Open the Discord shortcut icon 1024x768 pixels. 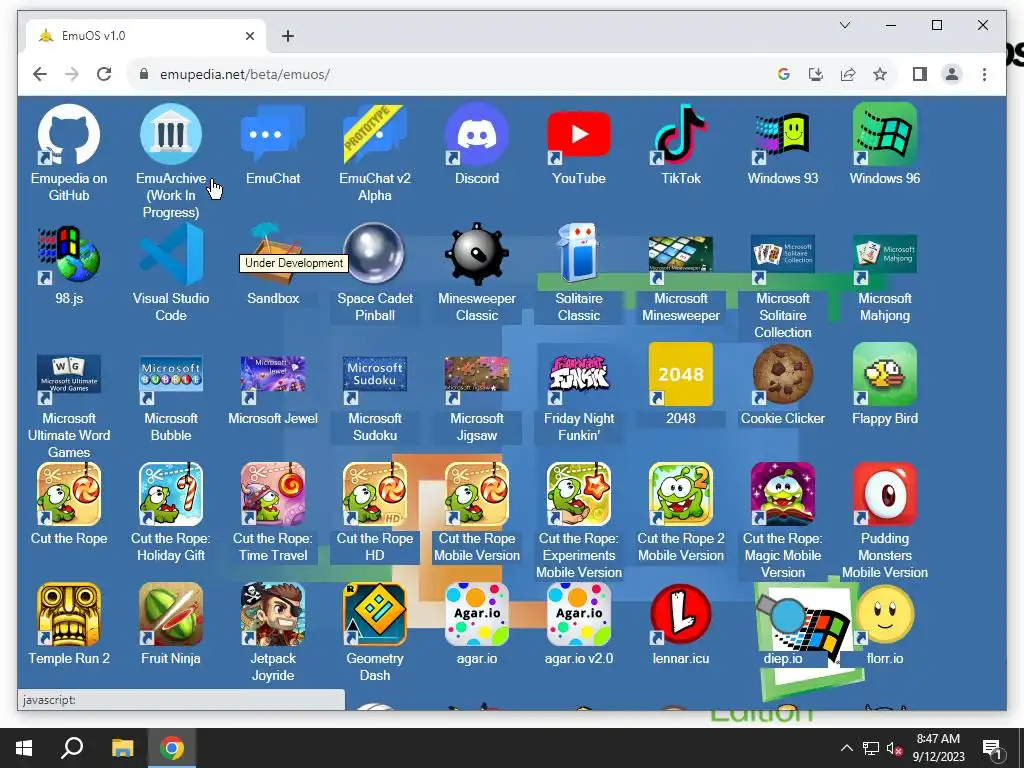coord(477,135)
